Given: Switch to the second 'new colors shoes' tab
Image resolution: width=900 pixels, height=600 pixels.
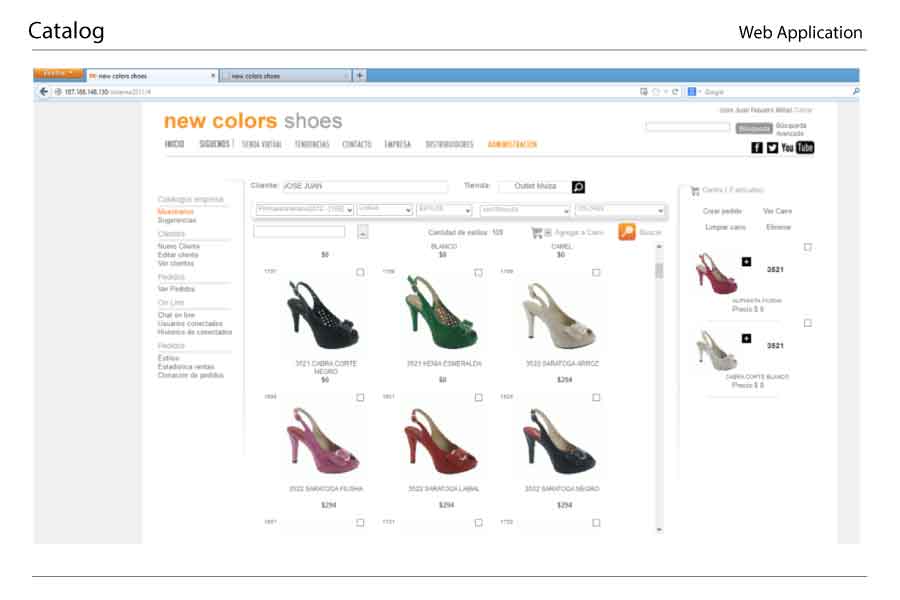Looking at the screenshot, I should click(285, 76).
